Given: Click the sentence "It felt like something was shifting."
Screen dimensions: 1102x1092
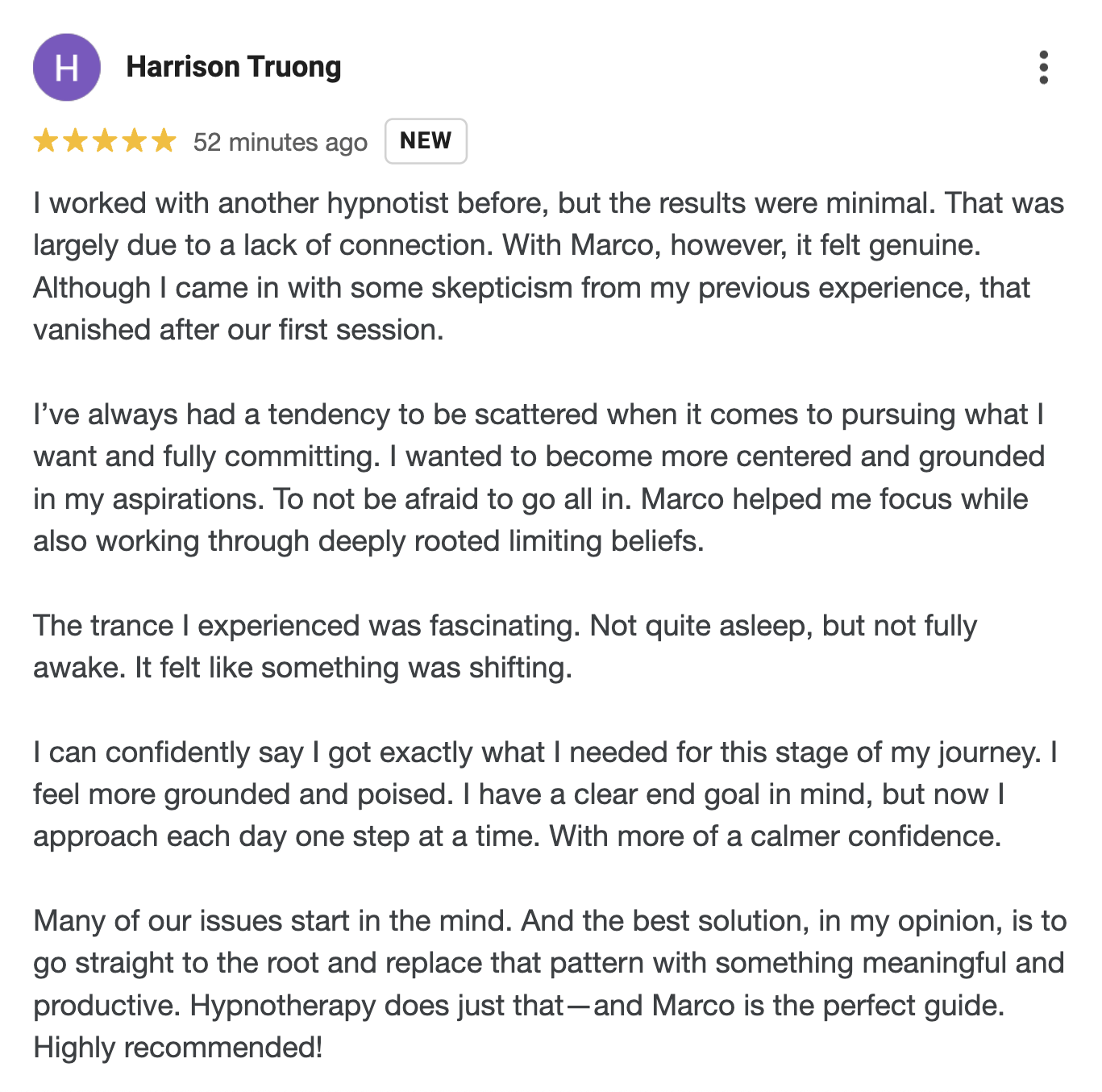Looking at the screenshot, I should click(x=353, y=669).
